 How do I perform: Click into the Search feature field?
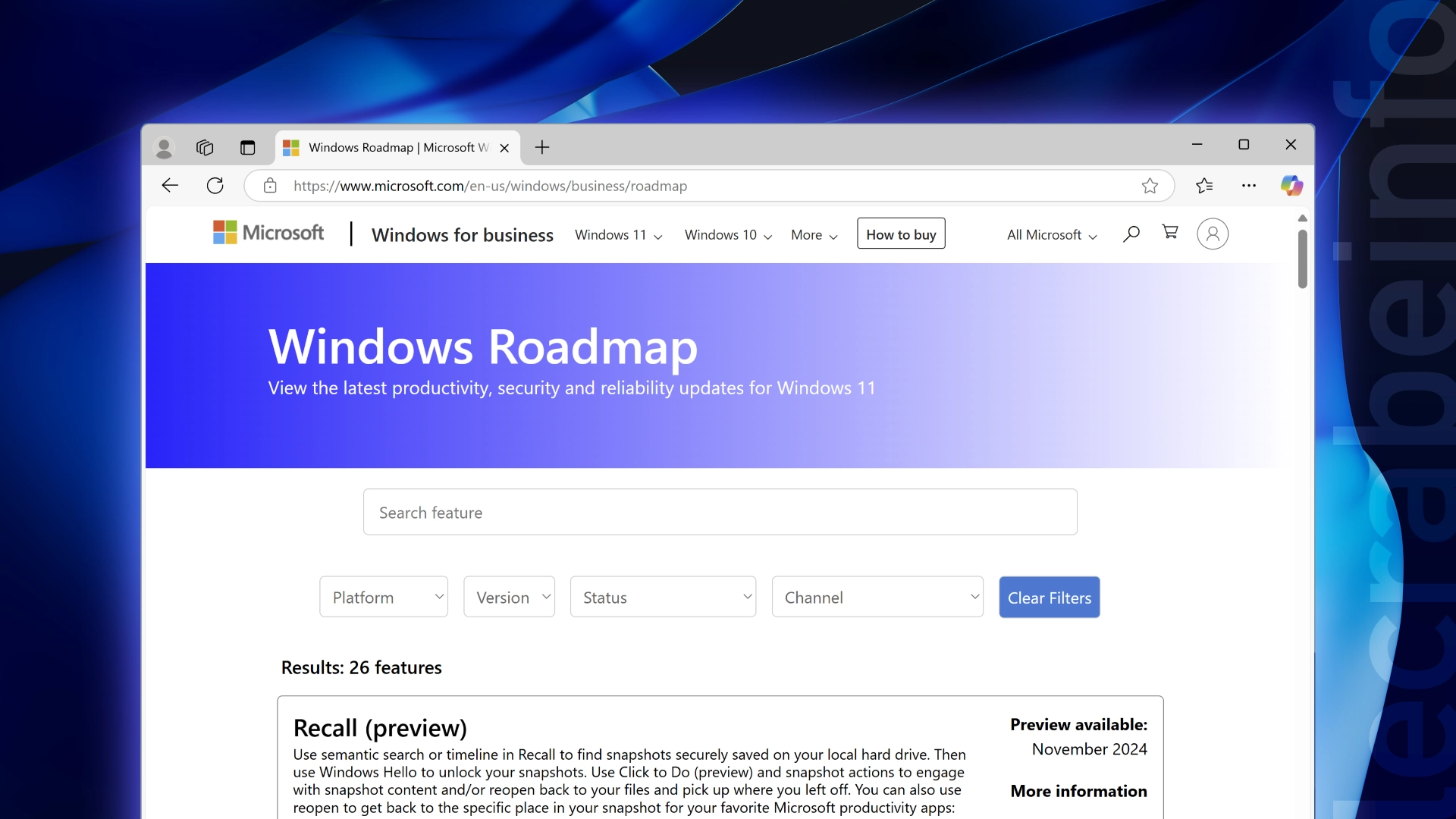click(x=720, y=513)
